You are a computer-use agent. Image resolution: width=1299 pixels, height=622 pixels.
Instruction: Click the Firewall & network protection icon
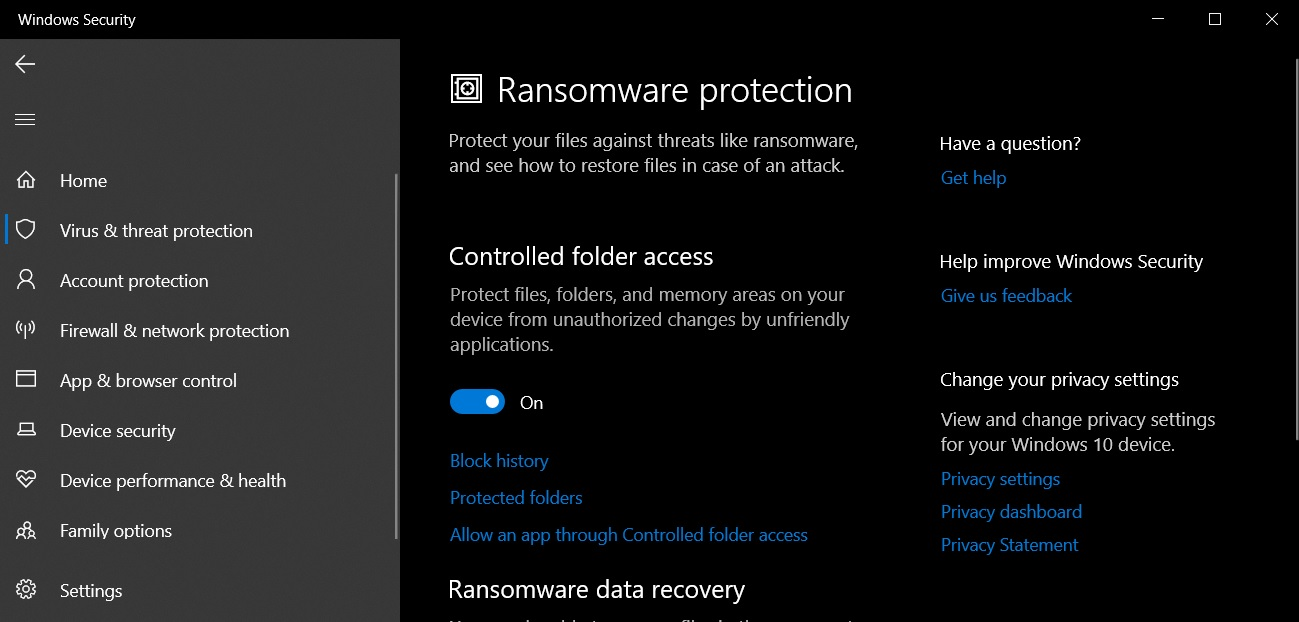tap(26, 330)
